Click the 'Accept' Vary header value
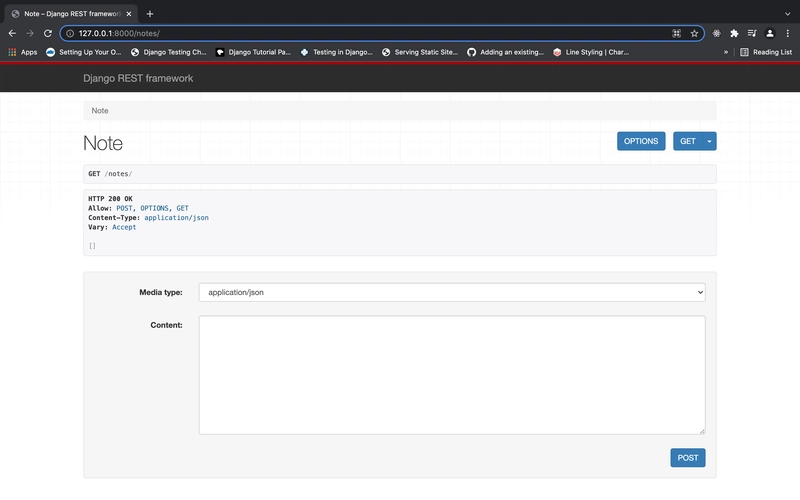800x500 pixels. point(124,228)
